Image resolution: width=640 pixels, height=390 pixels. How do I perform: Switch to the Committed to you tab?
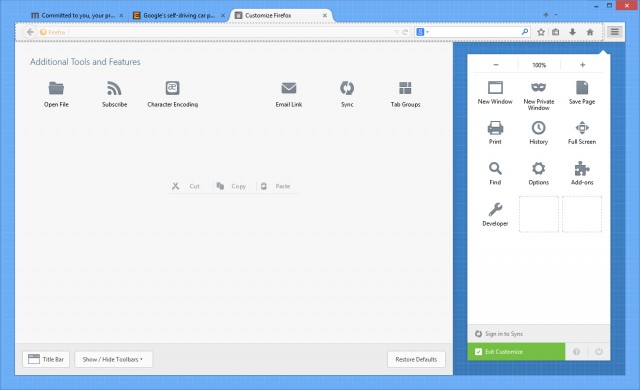(77, 16)
